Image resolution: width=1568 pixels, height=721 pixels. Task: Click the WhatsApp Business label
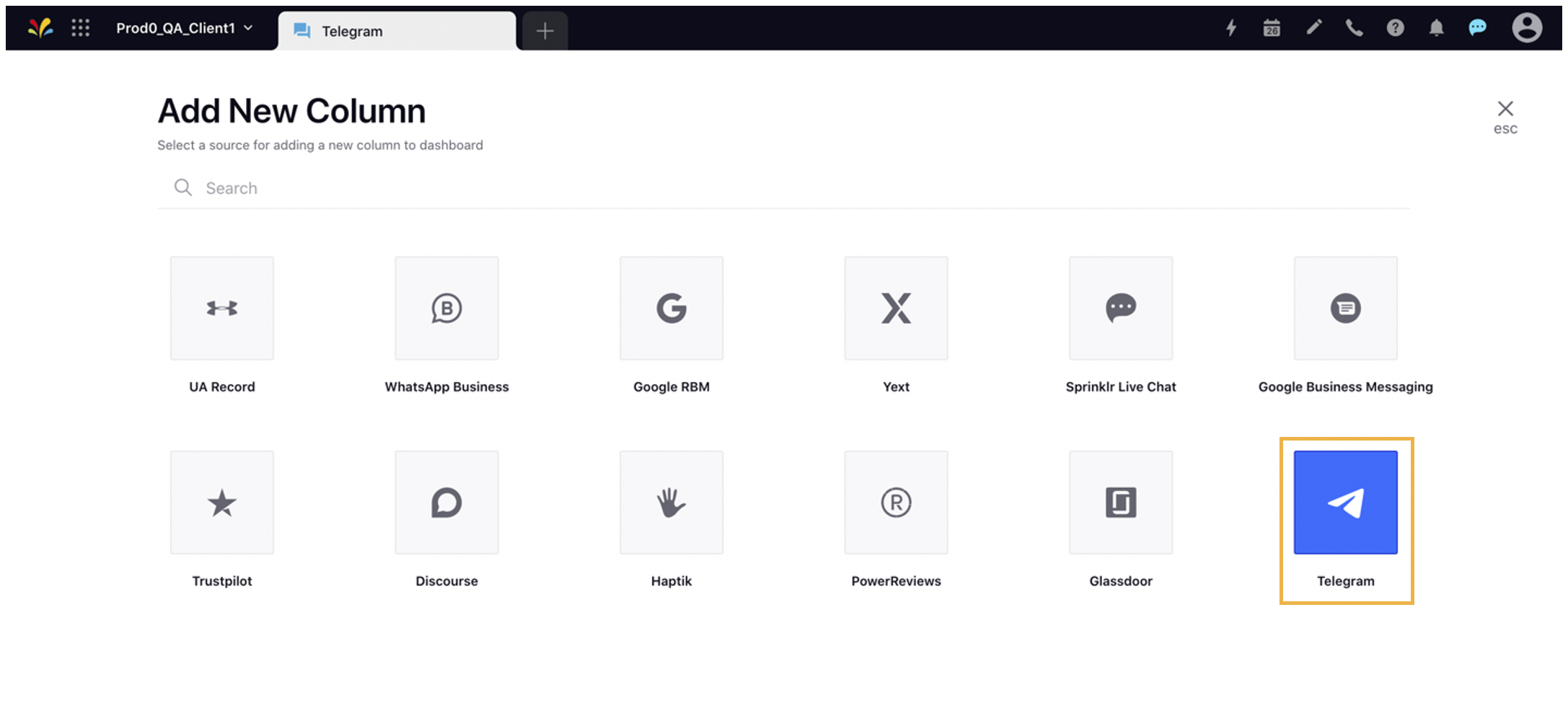coord(446,387)
